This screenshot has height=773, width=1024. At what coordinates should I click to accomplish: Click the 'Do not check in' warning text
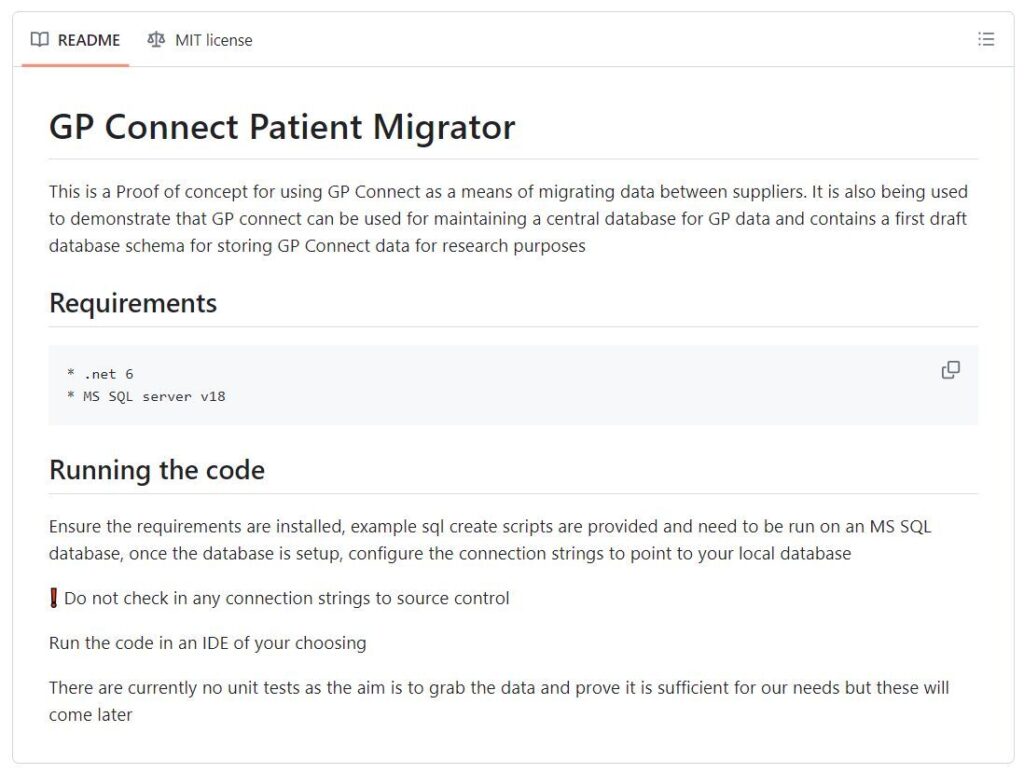coord(287,598)
